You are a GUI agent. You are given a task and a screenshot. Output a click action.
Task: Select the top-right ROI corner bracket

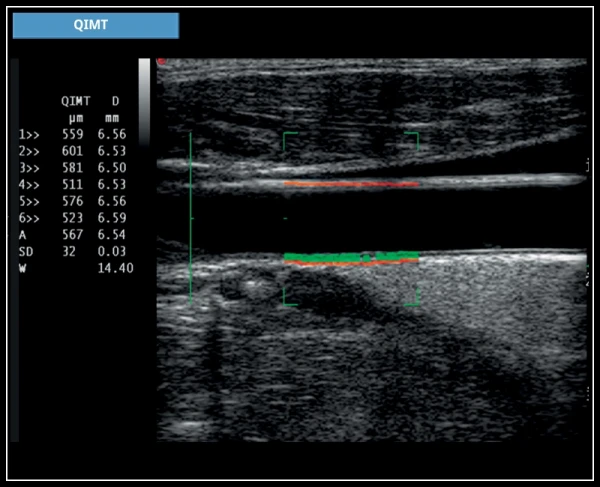(x=413, y=137)
